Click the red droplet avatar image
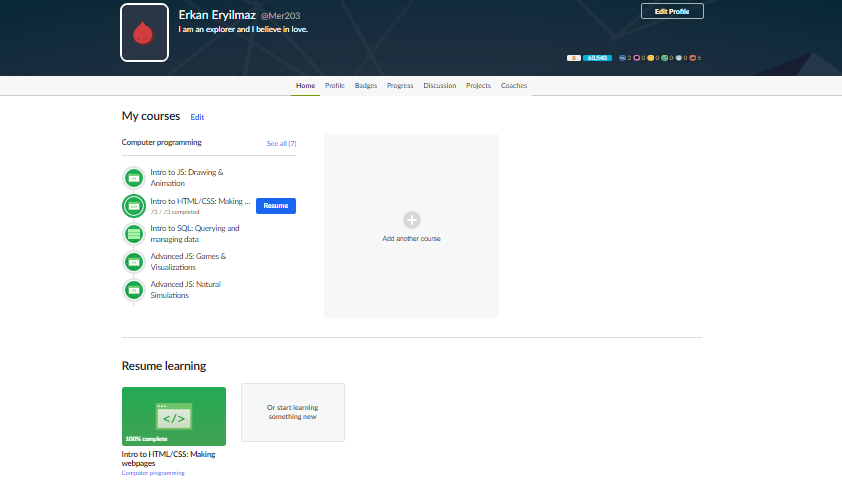Viewport: 842px width, 504px height. (x=144, y=33)
